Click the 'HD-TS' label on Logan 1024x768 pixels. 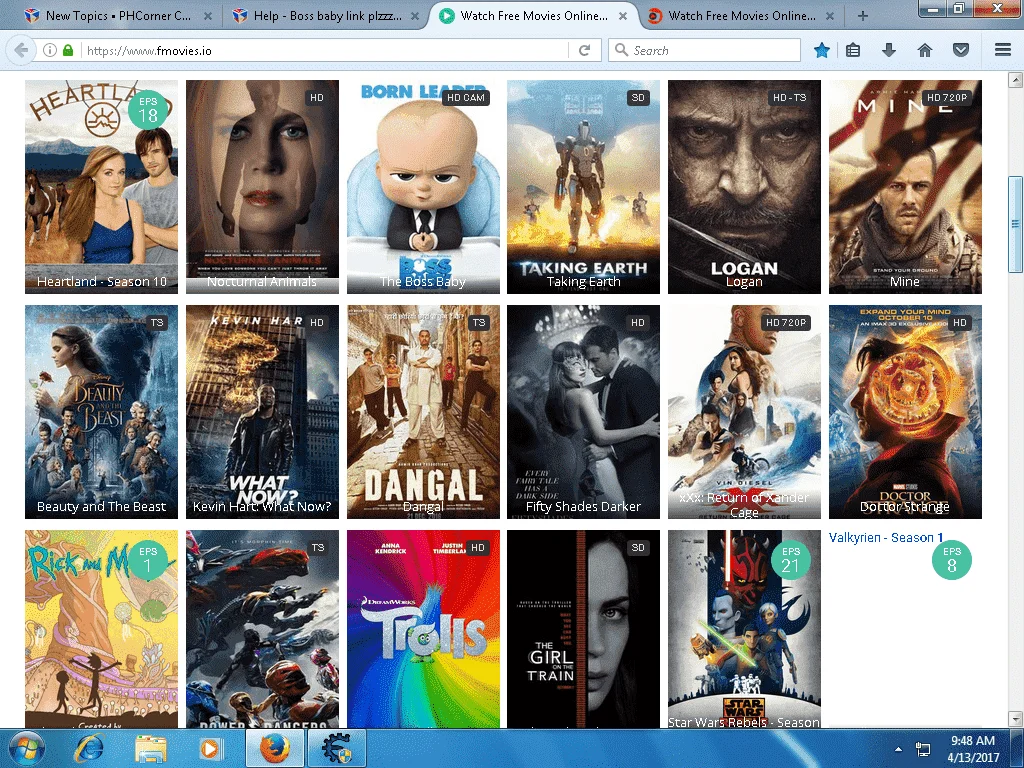790,97
